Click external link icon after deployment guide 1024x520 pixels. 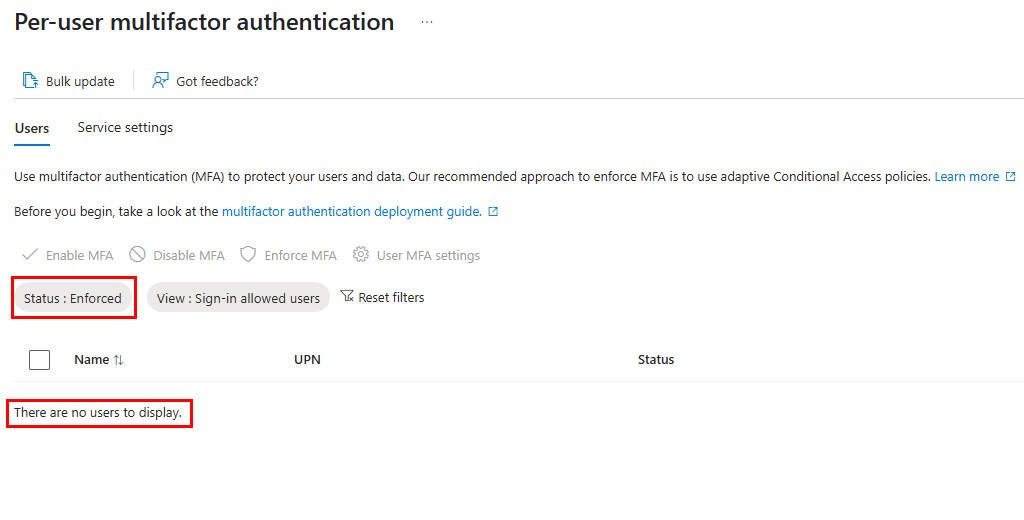click(493, 212)
